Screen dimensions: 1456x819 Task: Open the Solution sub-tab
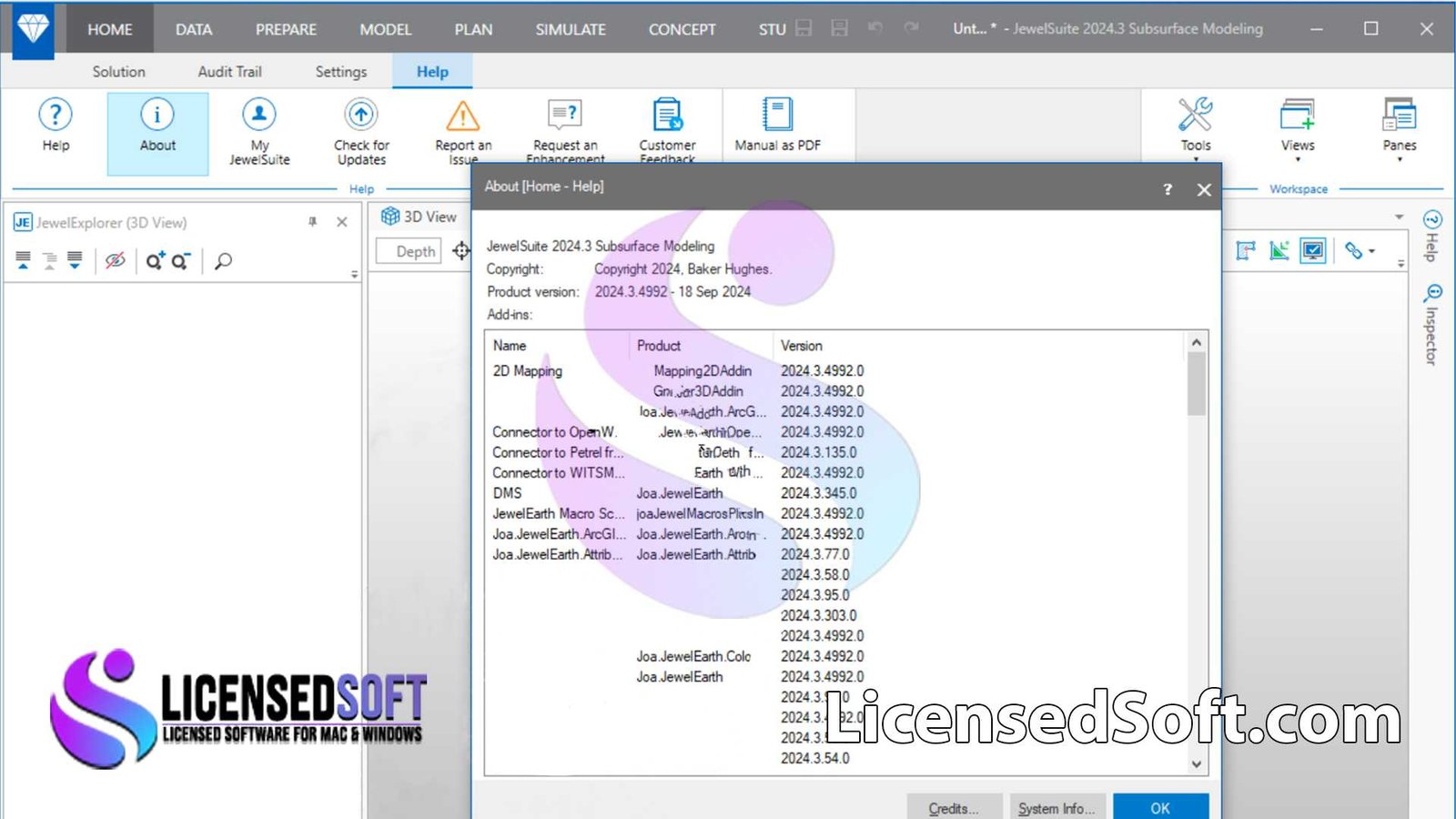pos(118,71)
